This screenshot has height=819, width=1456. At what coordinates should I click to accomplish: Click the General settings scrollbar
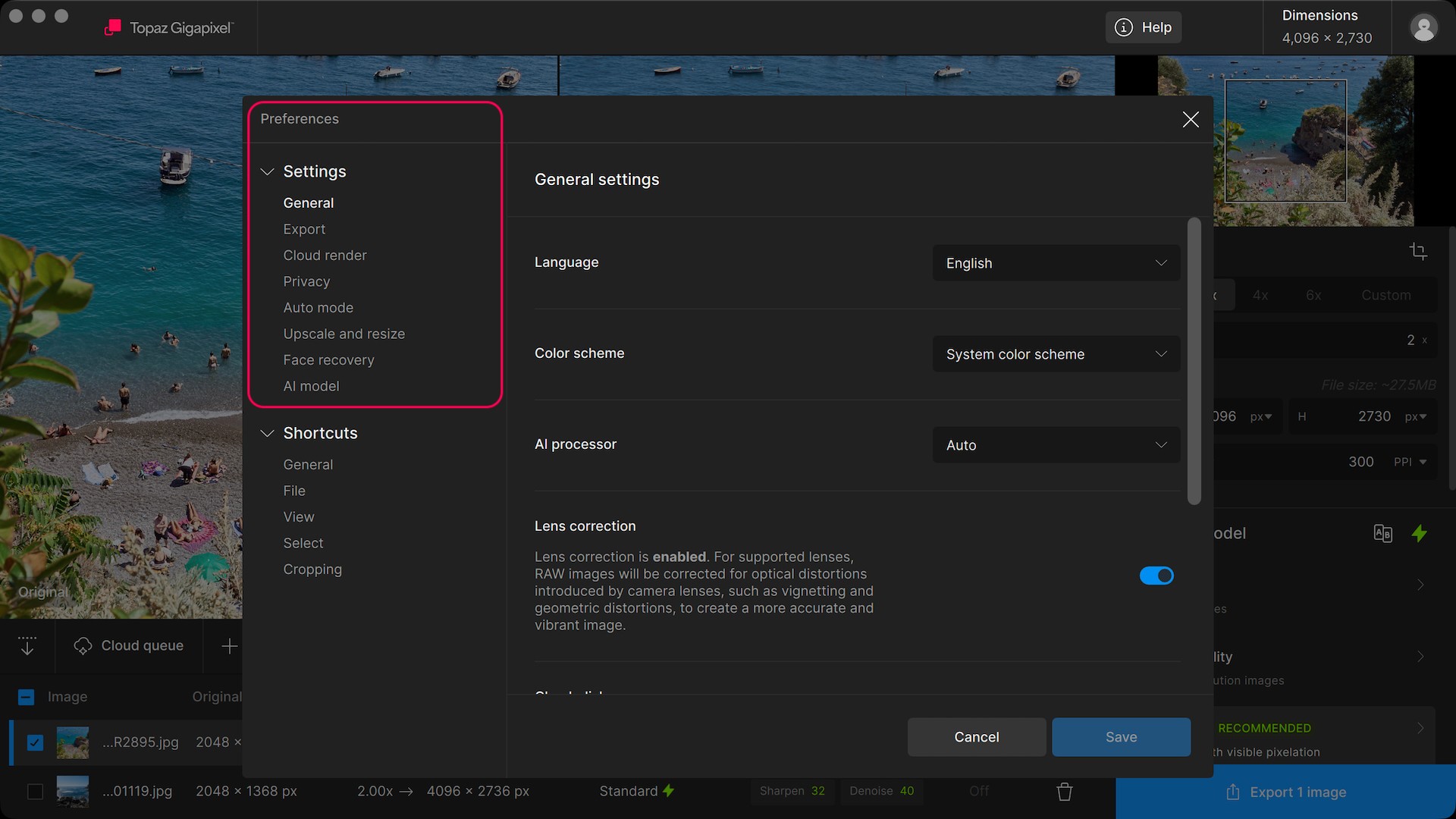pyautogui.click(x=1194, y=361)
